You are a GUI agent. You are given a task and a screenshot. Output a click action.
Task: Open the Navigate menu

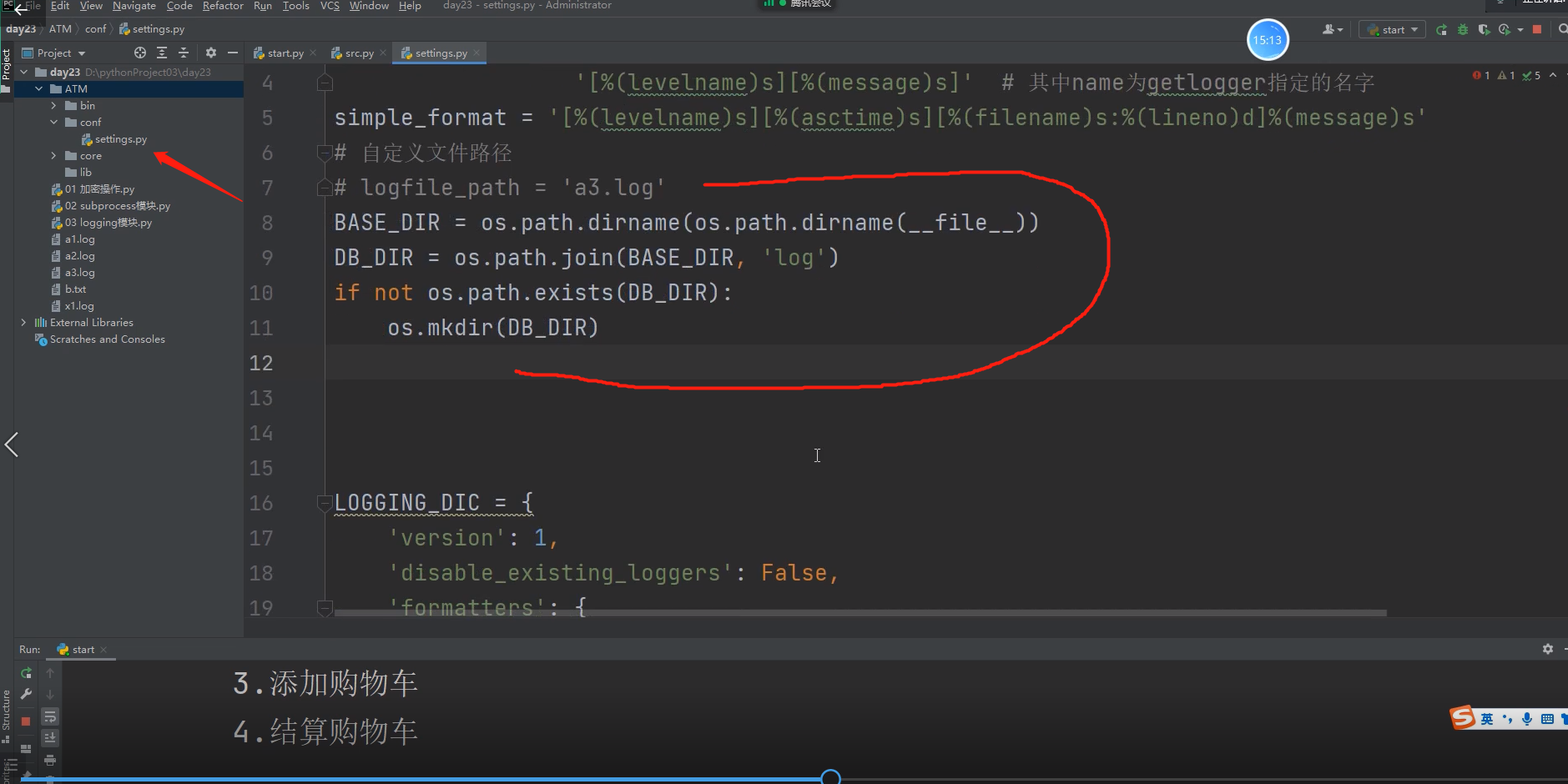click(134, 6)
